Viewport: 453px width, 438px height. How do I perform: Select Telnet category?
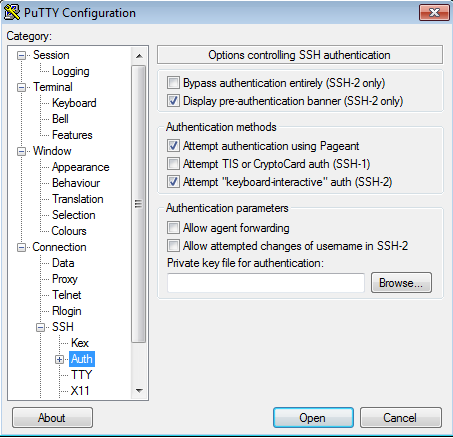[x=66, y=295]
